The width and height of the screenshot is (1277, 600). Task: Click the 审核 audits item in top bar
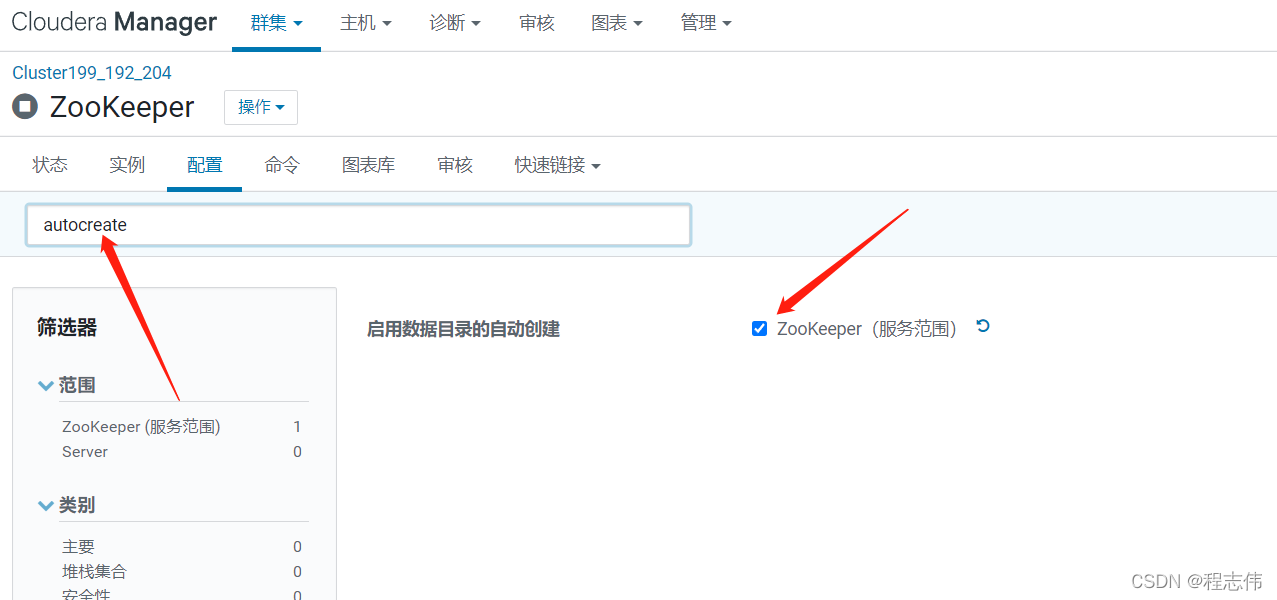pos(536,22)
